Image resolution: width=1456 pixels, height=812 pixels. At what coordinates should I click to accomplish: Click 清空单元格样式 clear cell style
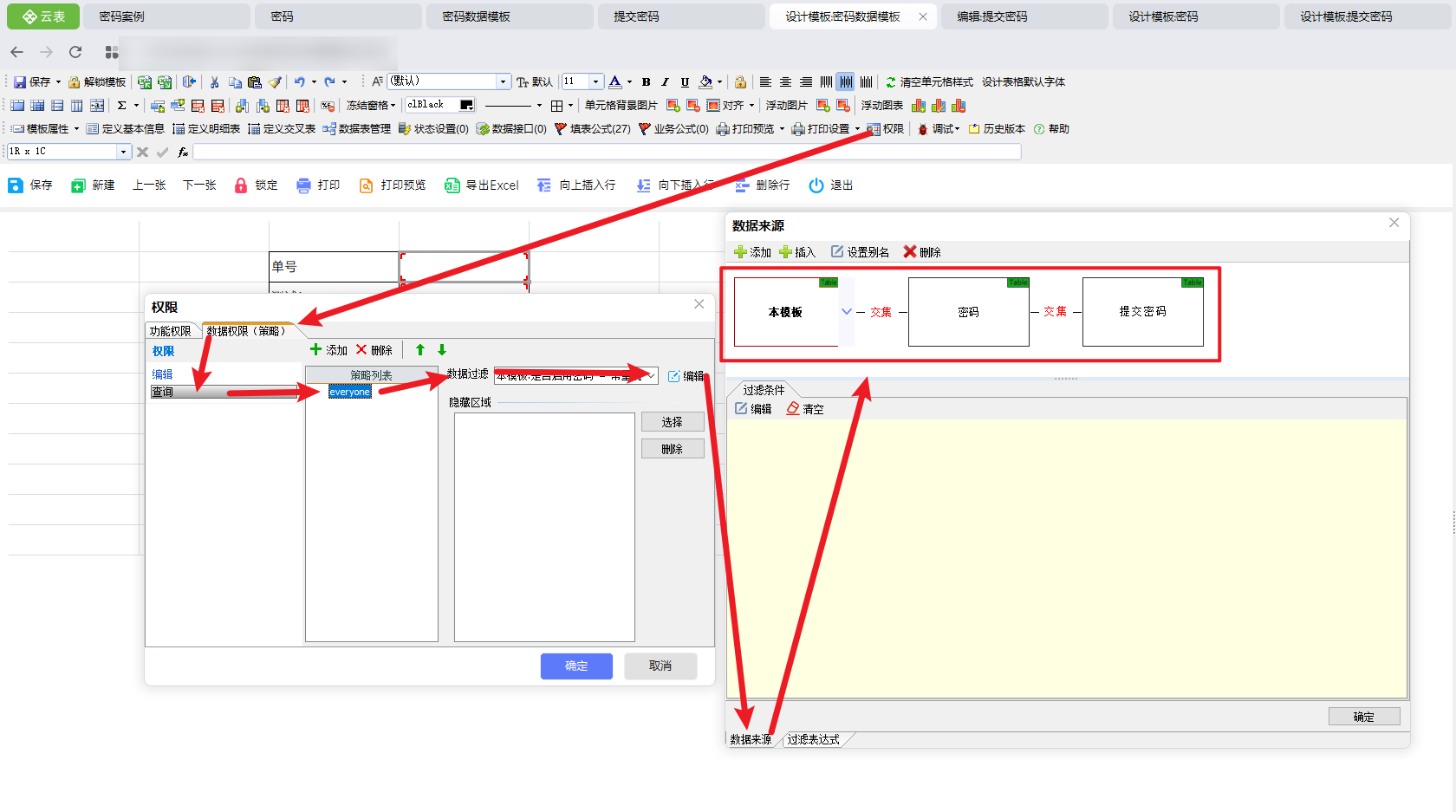coord(929,81)
